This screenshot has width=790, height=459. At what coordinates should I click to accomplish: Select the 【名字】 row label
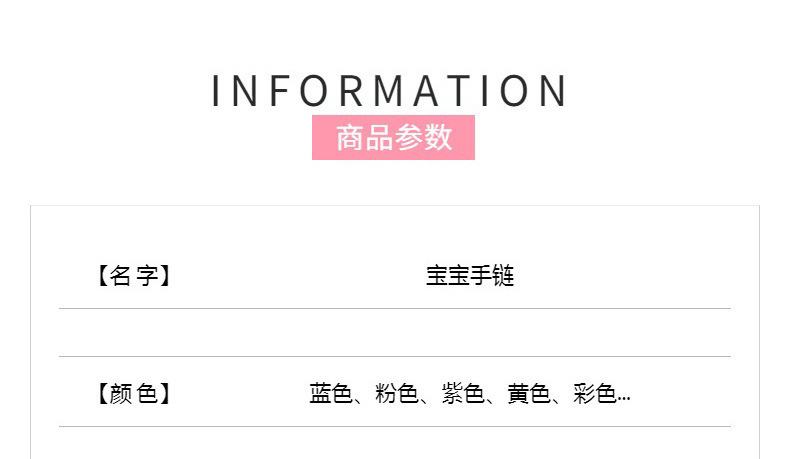click(x=134, y=276)
